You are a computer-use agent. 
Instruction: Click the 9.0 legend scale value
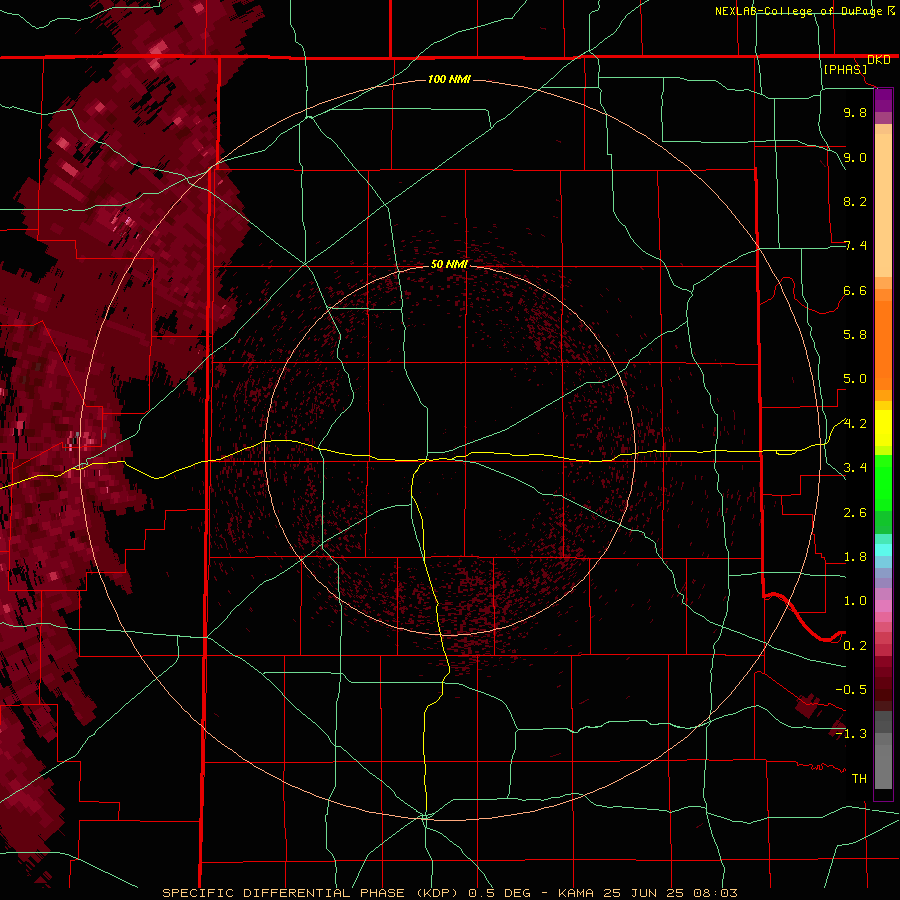click(855, 157)
